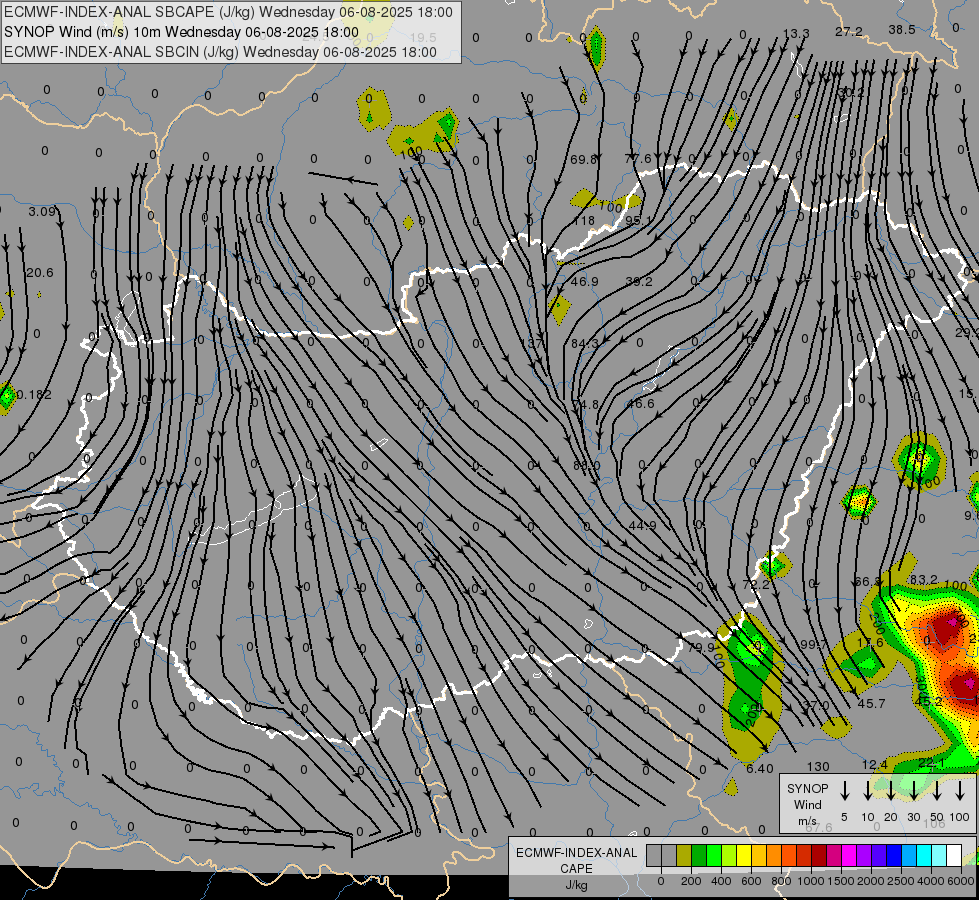Screen dimensions: 979x900
Task: Click the map value 38.5
Action: 902,30
